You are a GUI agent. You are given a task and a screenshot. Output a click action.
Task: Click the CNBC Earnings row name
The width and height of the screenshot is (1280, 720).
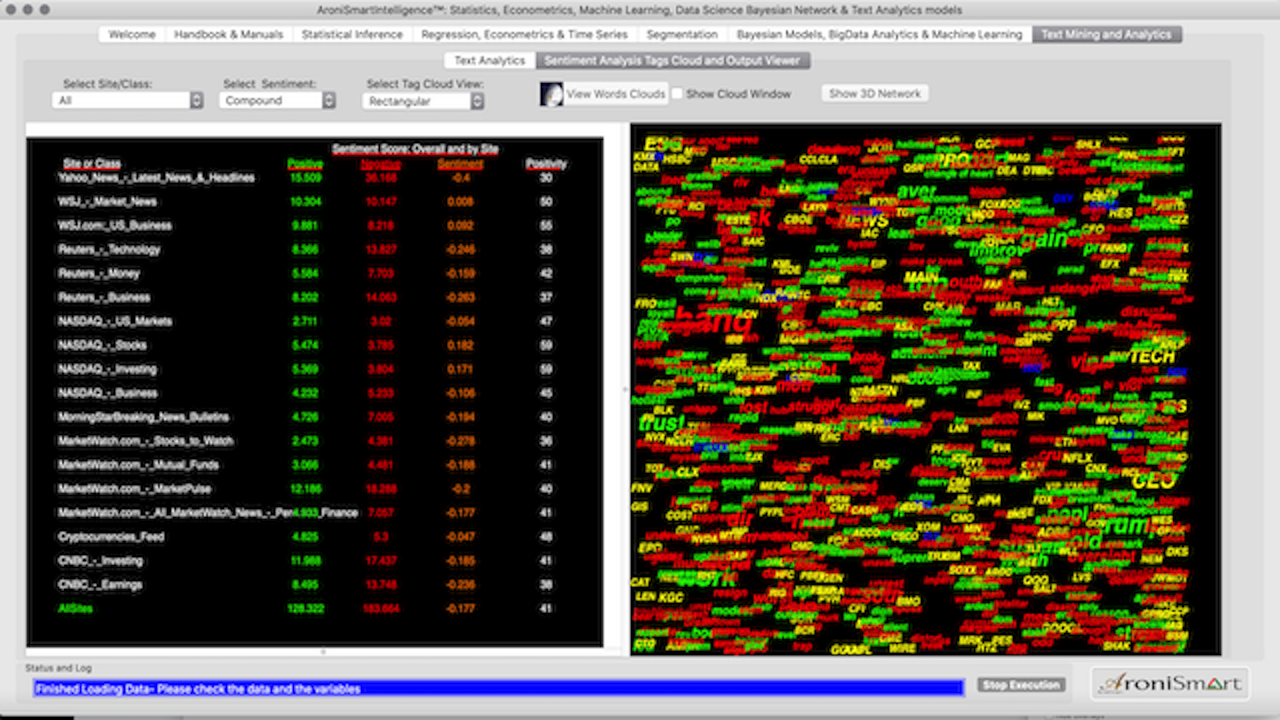[100, 585]
